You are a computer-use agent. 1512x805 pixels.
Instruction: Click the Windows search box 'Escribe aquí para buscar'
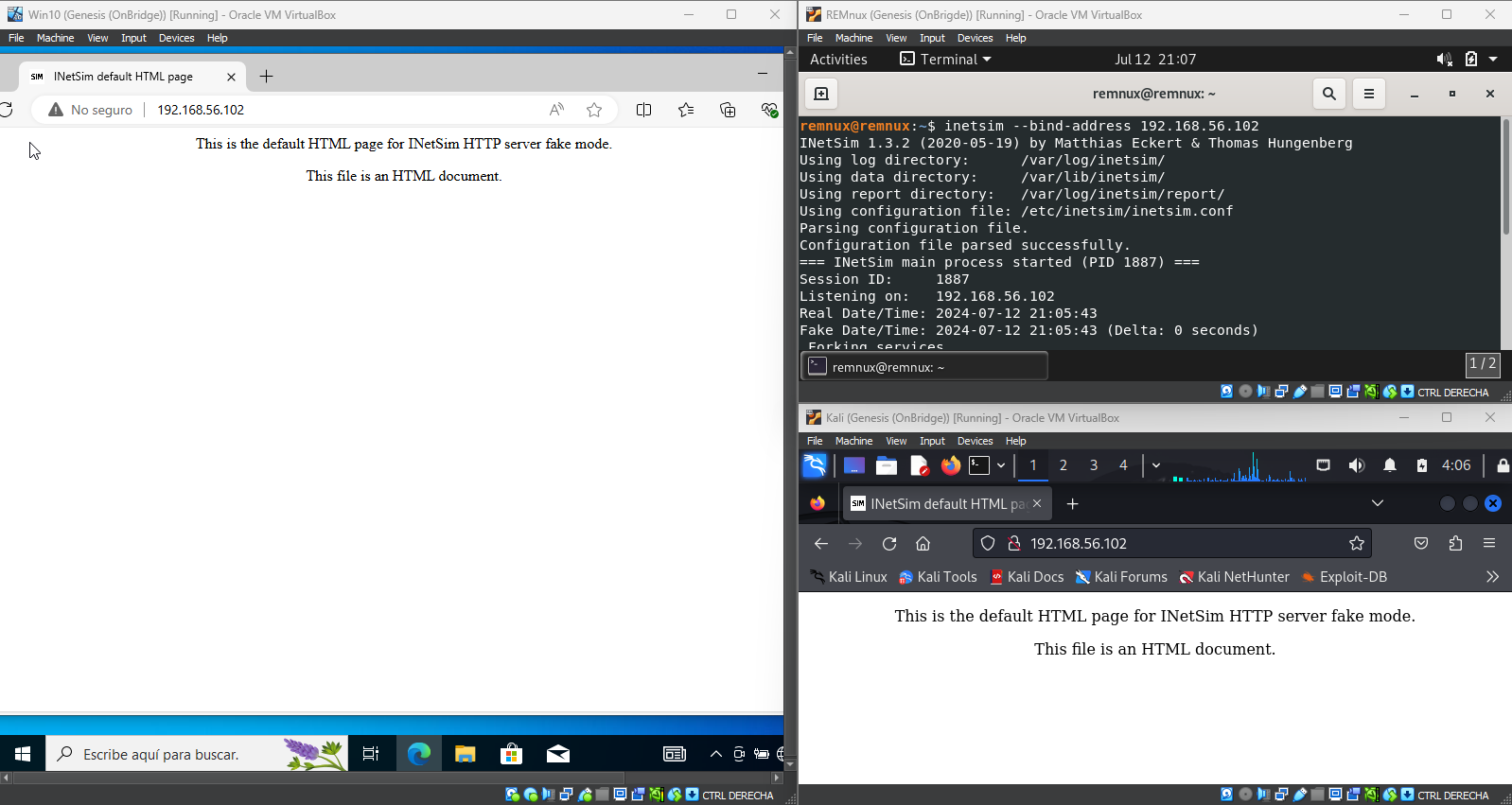(198, 754)
